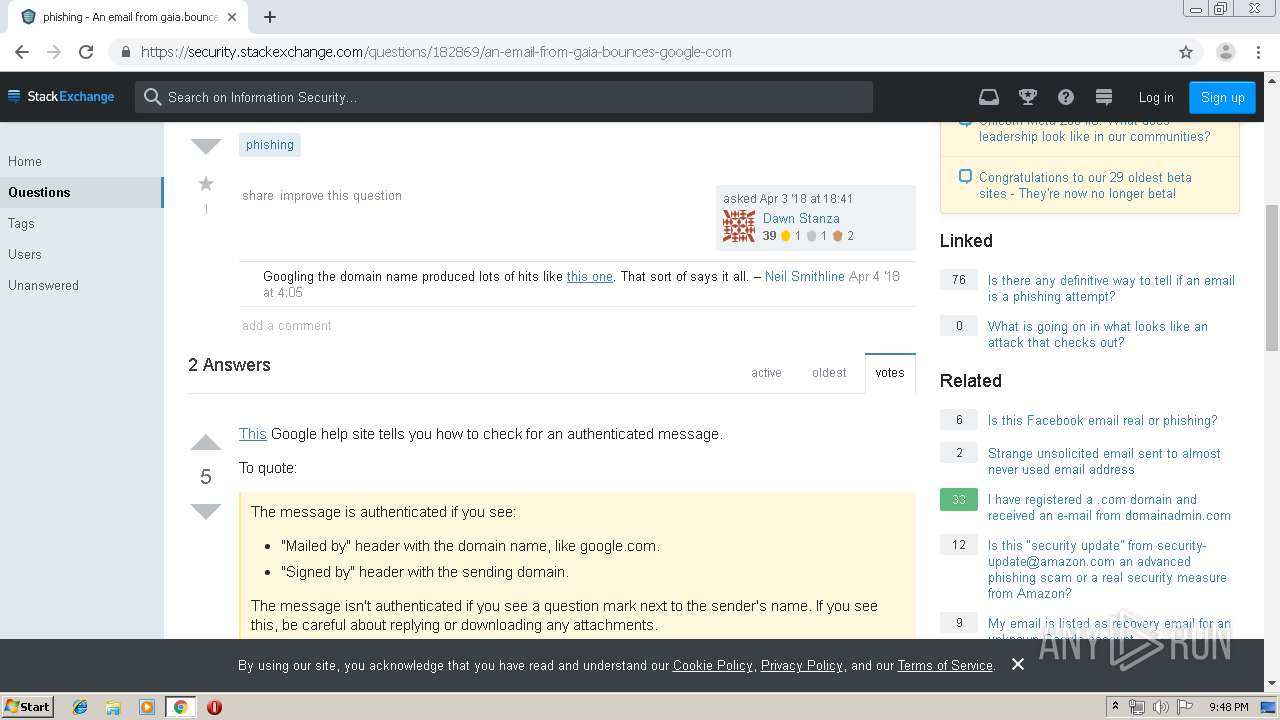Click the Sign up button
The image size is (1280, 720).
tap(1222, 97)
